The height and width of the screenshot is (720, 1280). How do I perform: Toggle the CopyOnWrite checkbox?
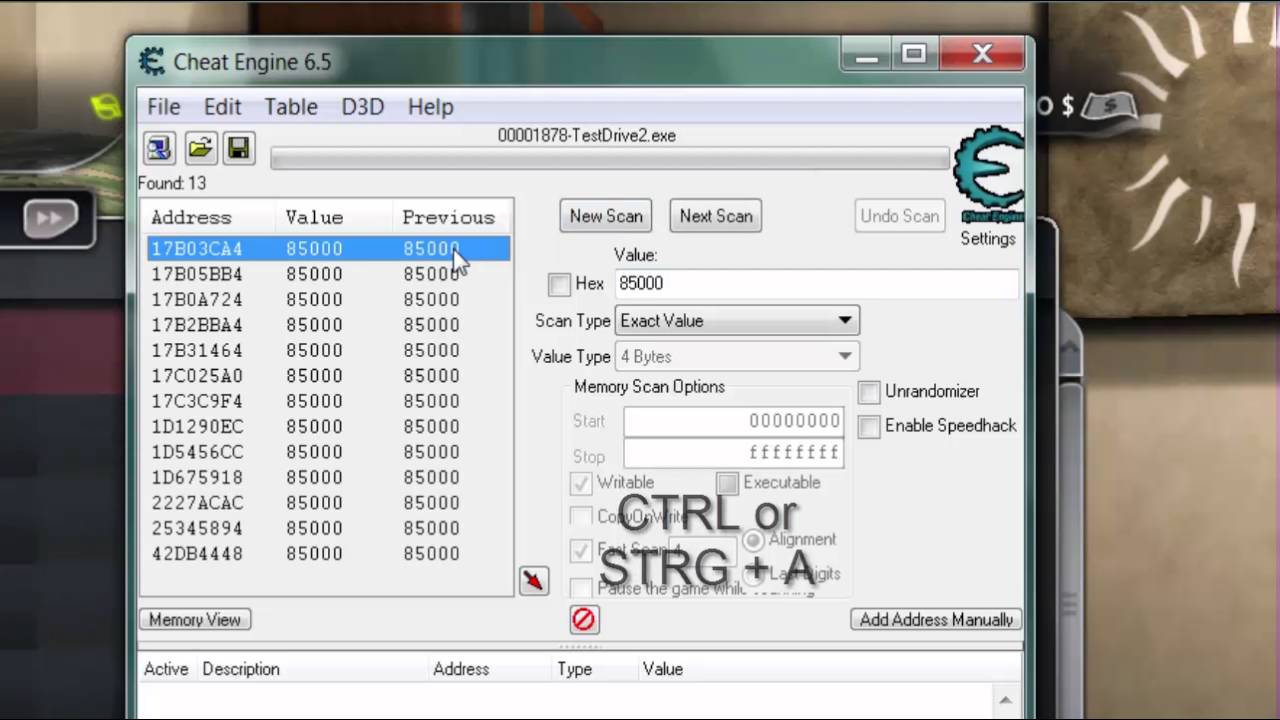581,517
